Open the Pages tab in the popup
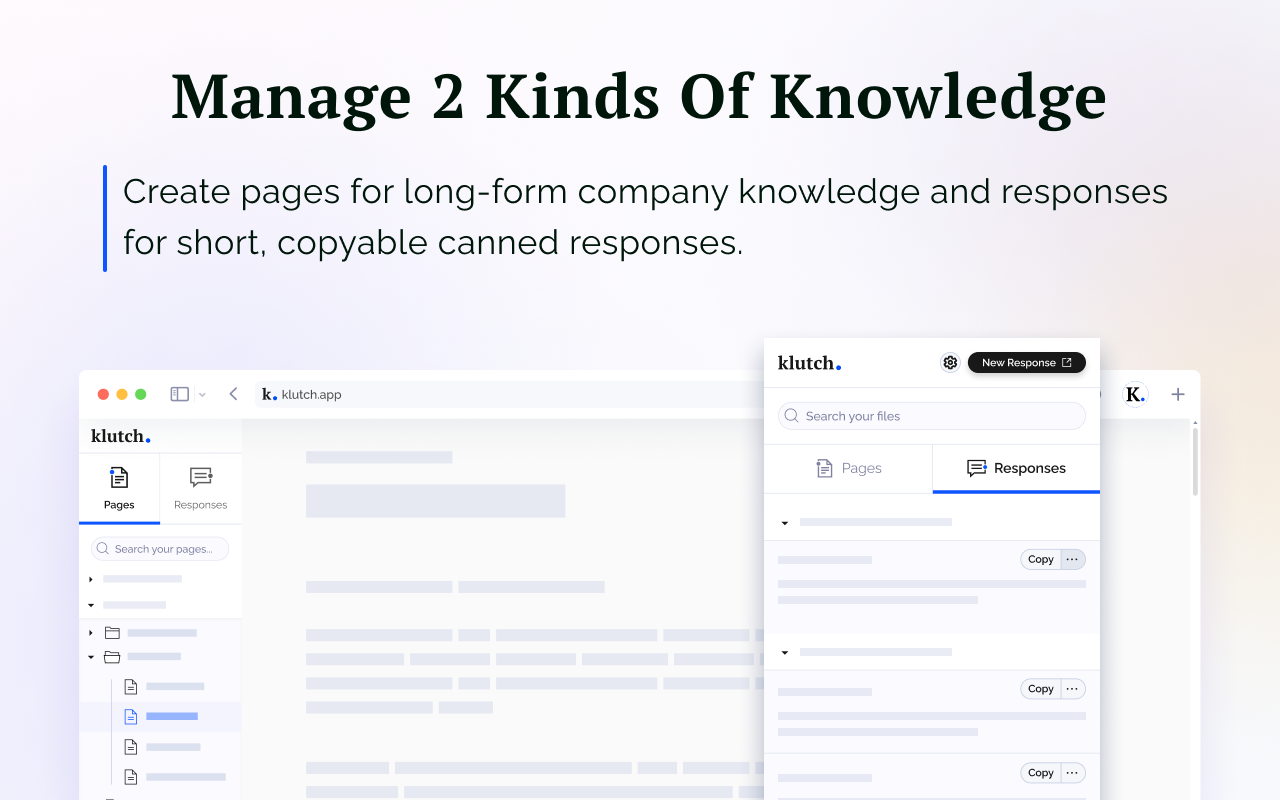The image size is (1280, 800). point(848,468)
